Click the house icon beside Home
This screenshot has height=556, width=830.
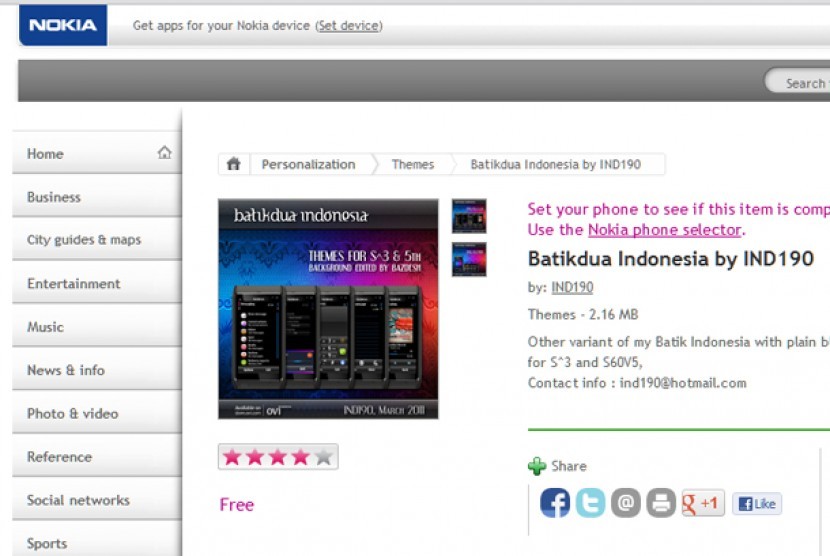click(165, 153)
